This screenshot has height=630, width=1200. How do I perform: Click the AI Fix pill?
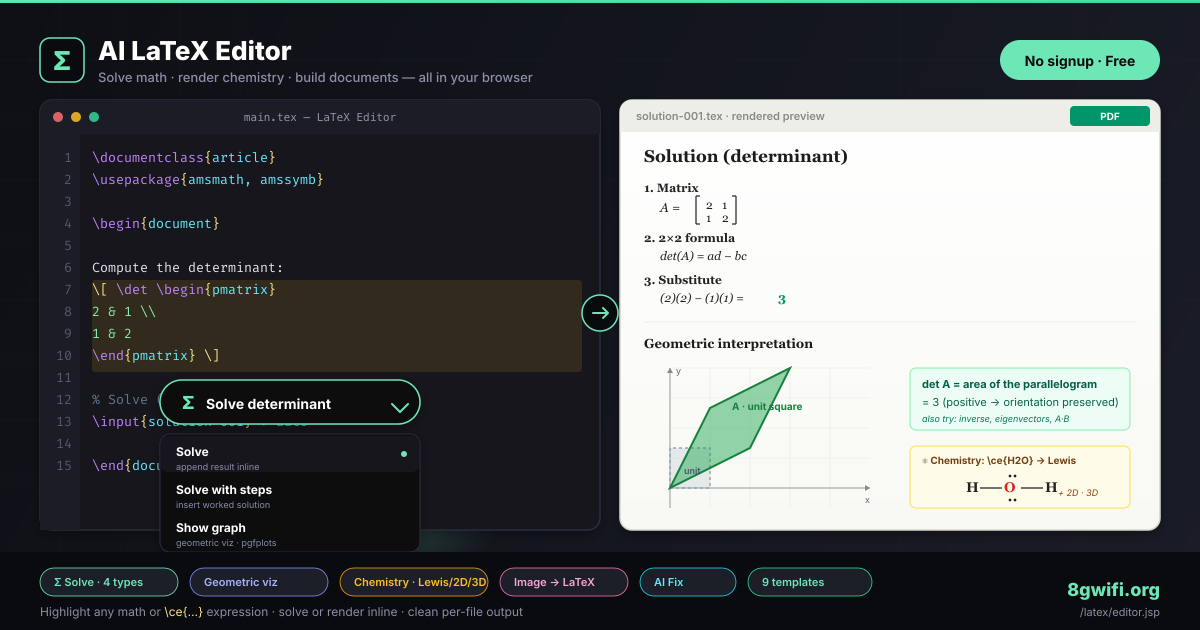pyautogui.click(x=688, y=582)
